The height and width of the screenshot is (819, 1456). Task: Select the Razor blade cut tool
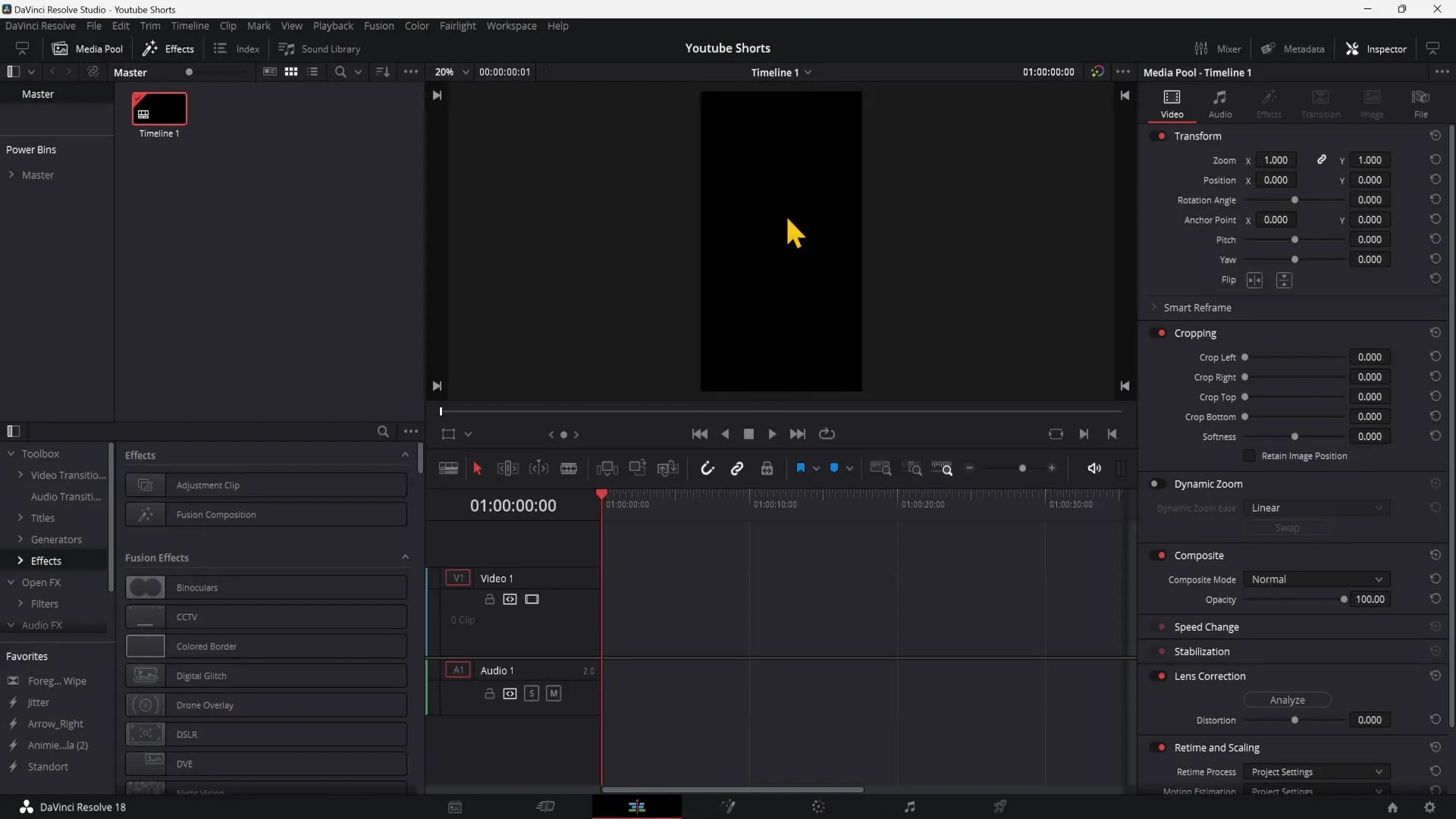[569, 468]
